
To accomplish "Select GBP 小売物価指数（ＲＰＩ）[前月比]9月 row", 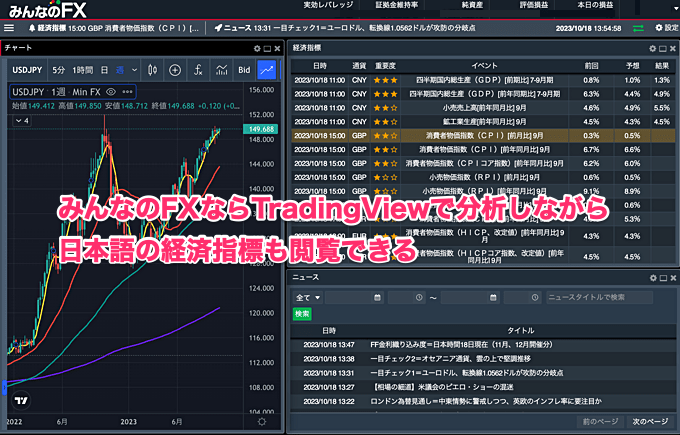I will [x=483, y=177].
